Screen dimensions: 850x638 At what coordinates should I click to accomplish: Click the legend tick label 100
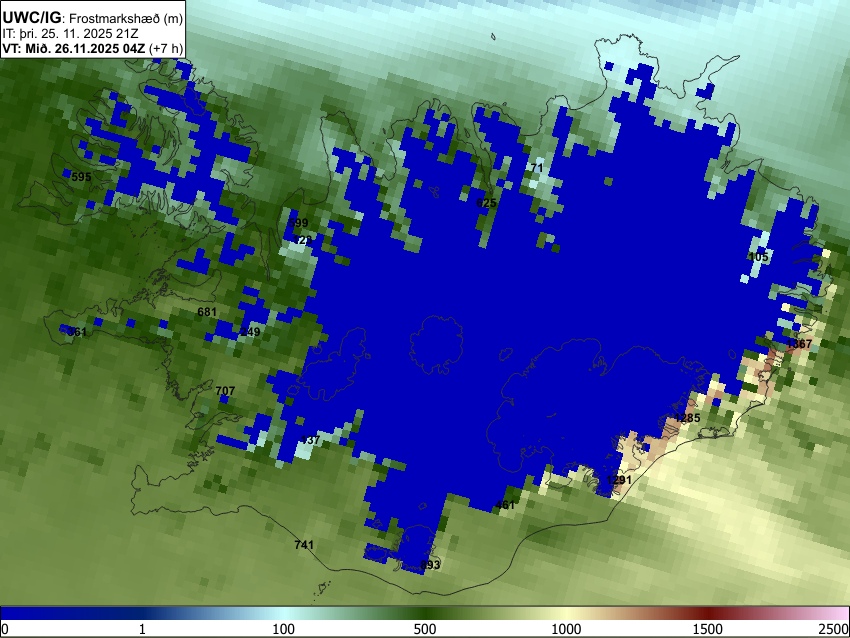click(x=284, y=629)
